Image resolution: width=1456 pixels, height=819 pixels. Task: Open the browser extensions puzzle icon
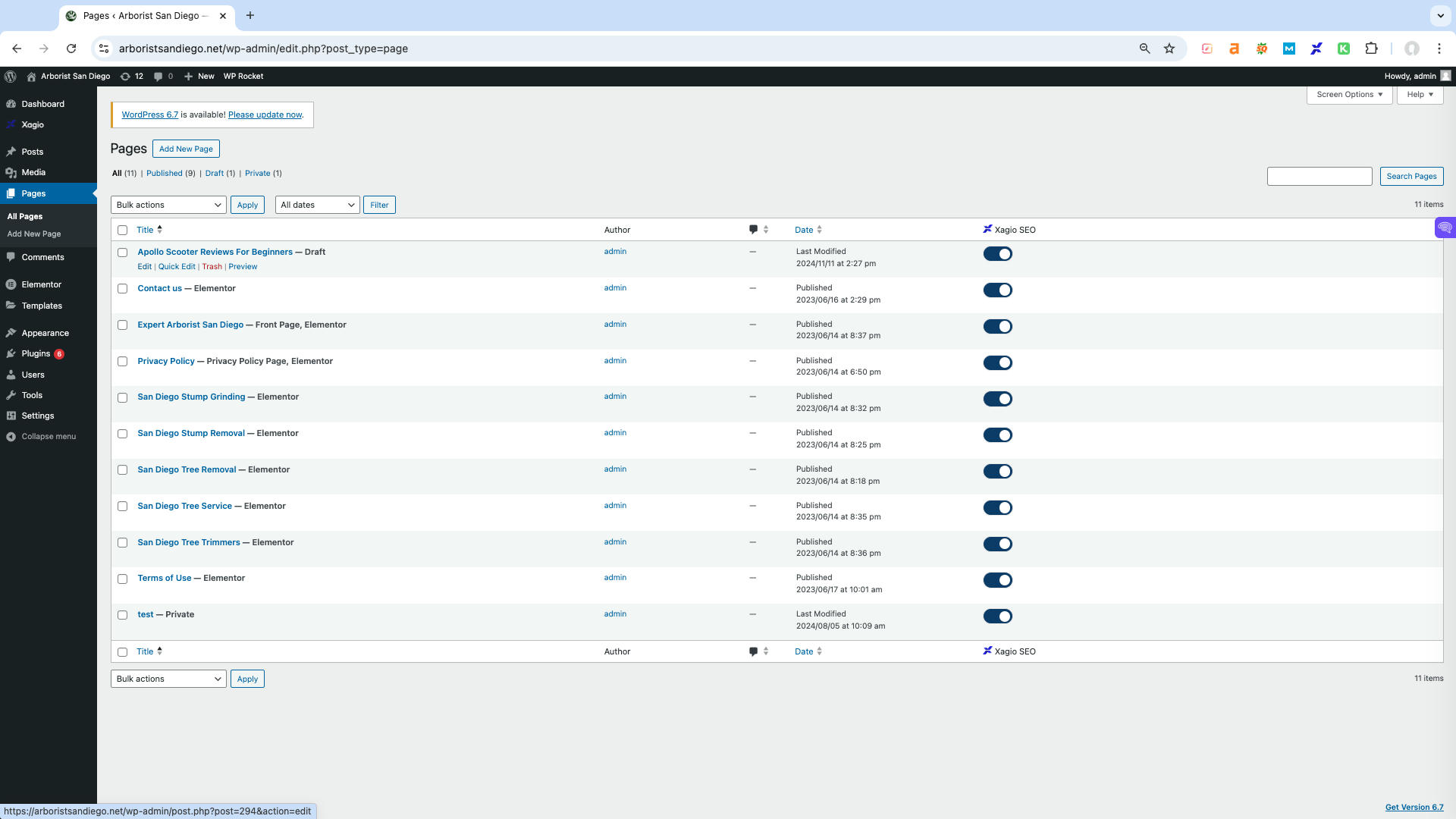[x=1371, y=49]
